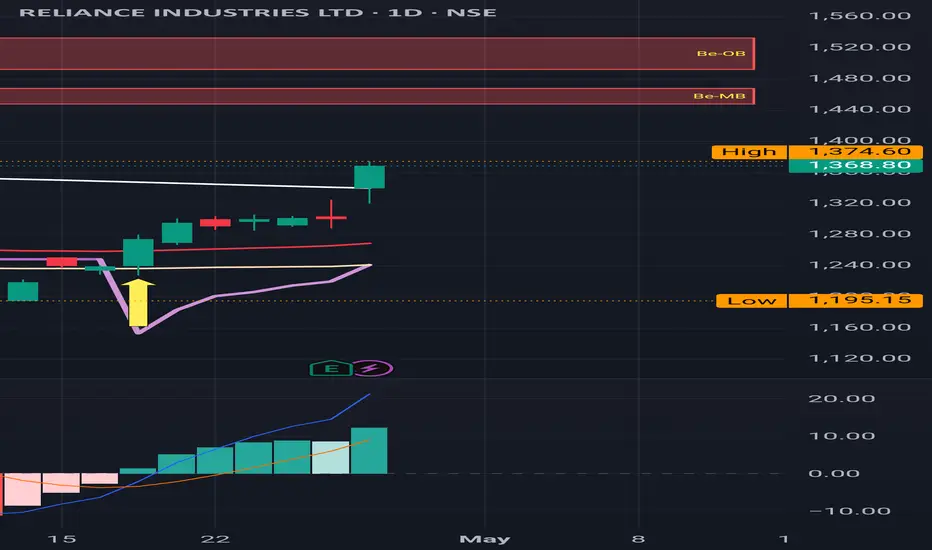Click the 1,520.00 price axis label

859,47
